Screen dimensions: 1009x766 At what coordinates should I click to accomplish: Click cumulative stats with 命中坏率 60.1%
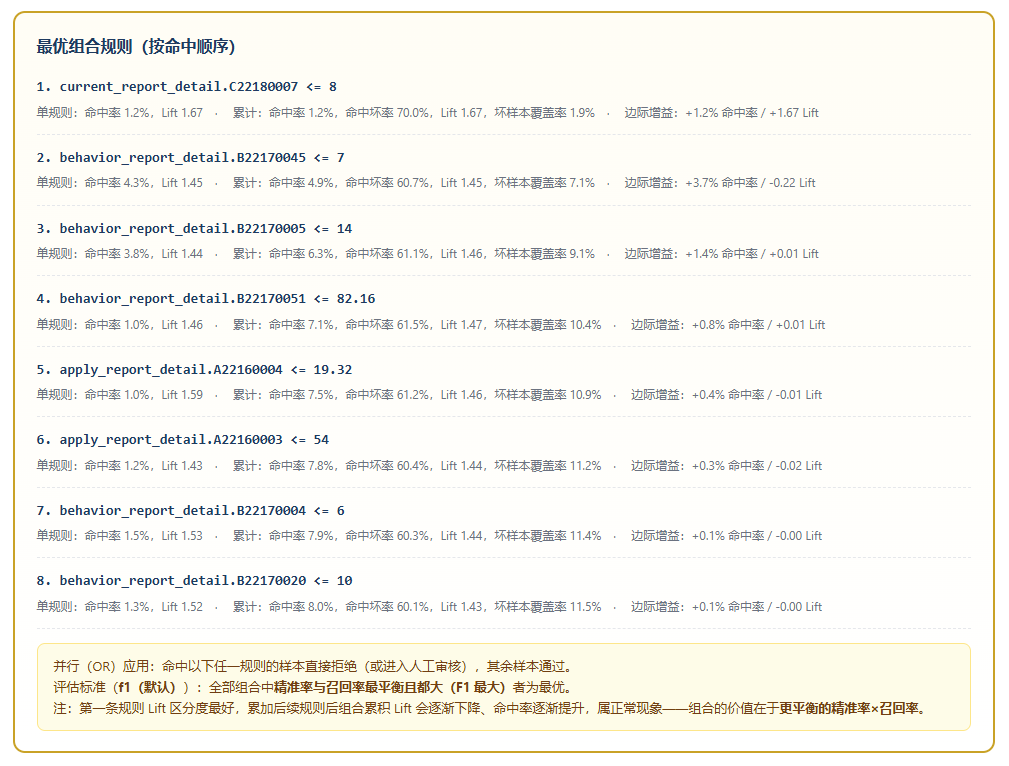click(417, 606)
